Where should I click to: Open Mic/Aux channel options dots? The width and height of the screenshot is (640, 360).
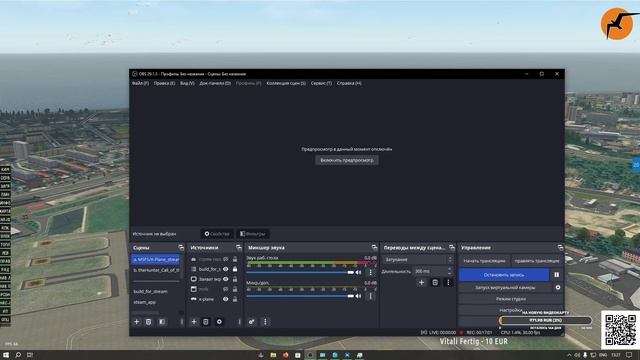(371, 296)
